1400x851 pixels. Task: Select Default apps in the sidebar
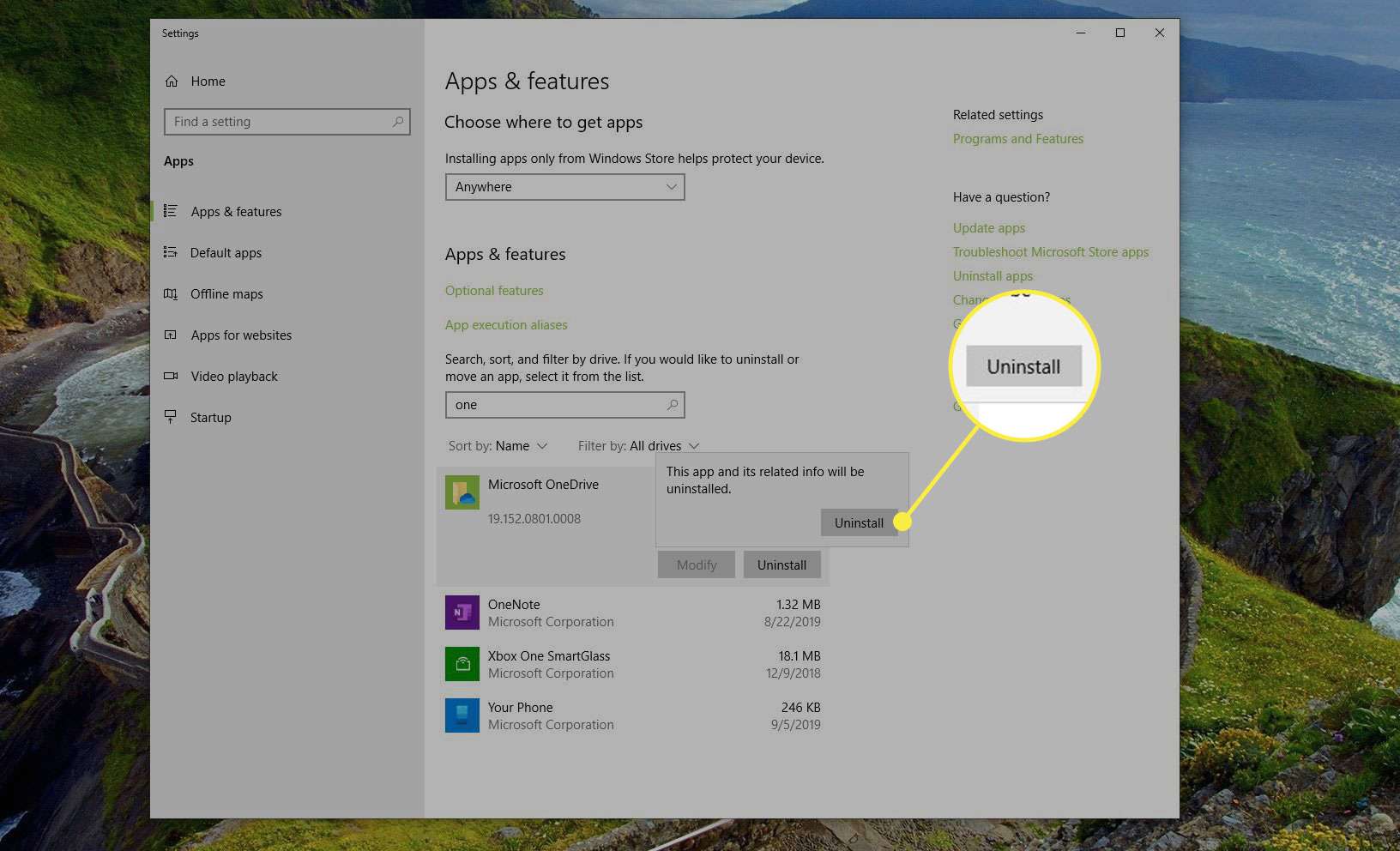coord(226,253)
